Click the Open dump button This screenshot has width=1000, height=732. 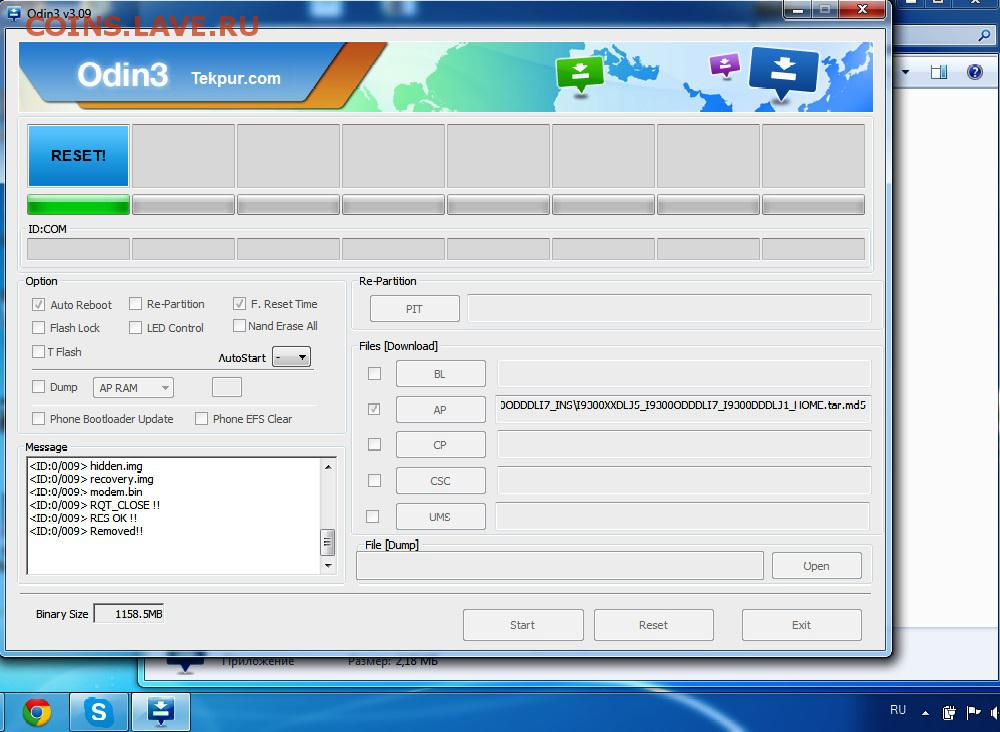coord(816,566)
